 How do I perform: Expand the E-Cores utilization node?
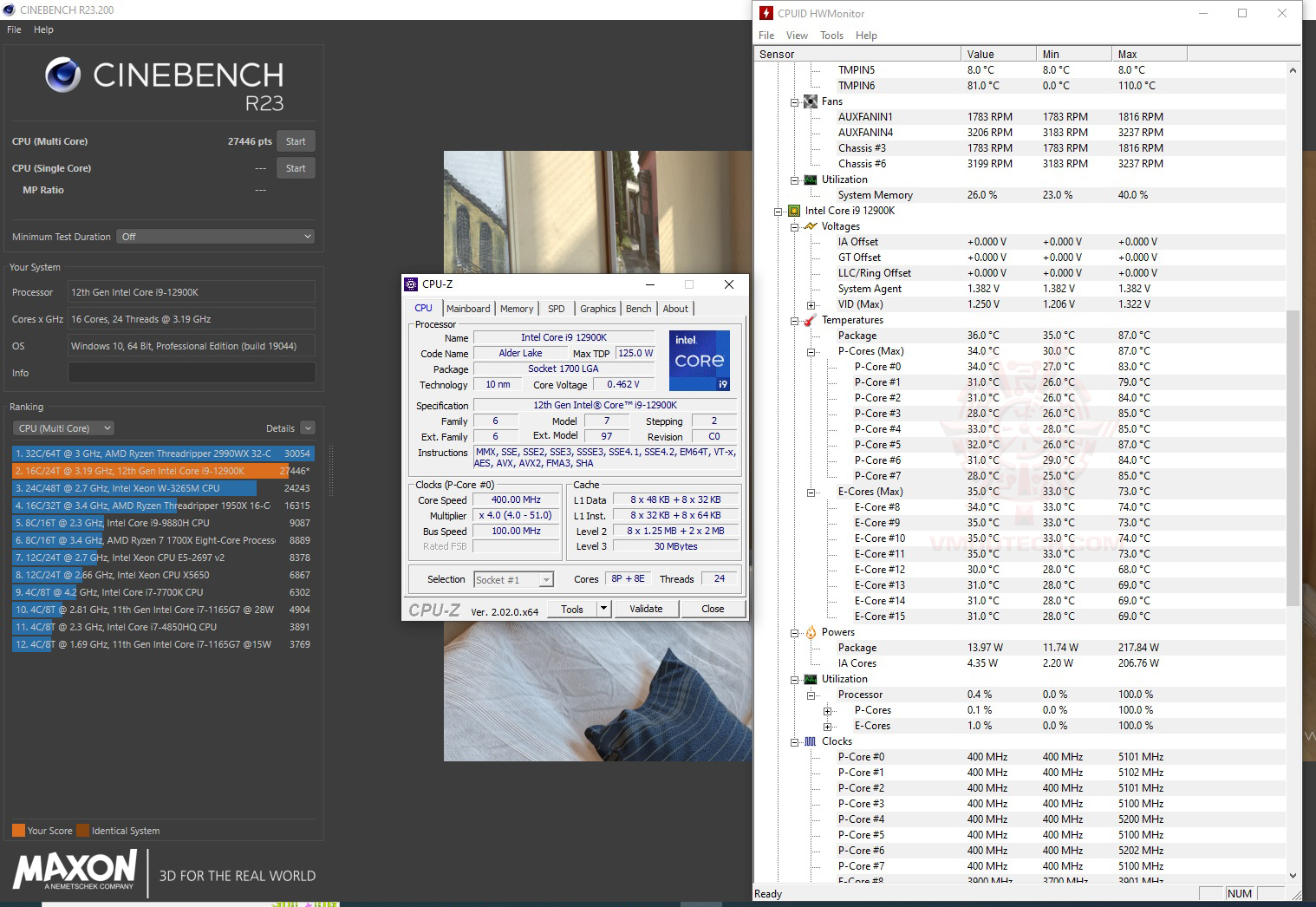coord(827,727)
